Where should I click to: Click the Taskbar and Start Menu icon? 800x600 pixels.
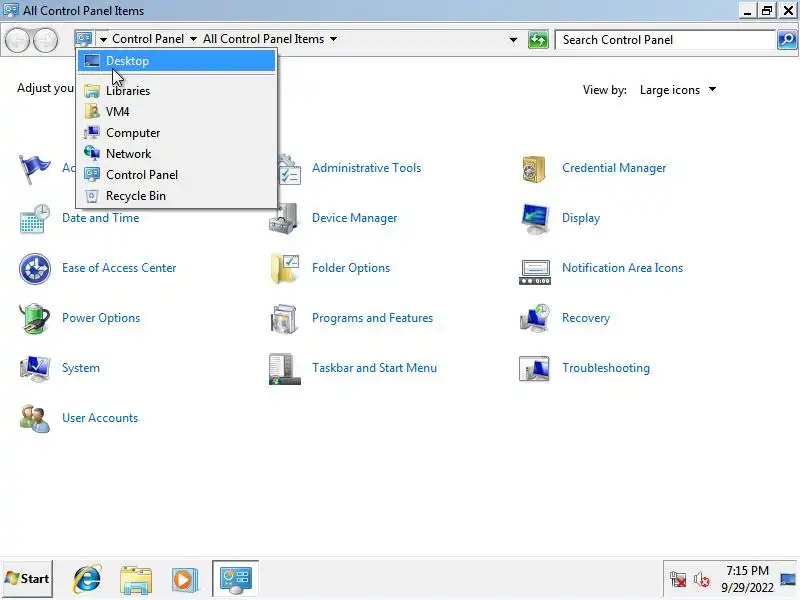[x=284, y=368]
